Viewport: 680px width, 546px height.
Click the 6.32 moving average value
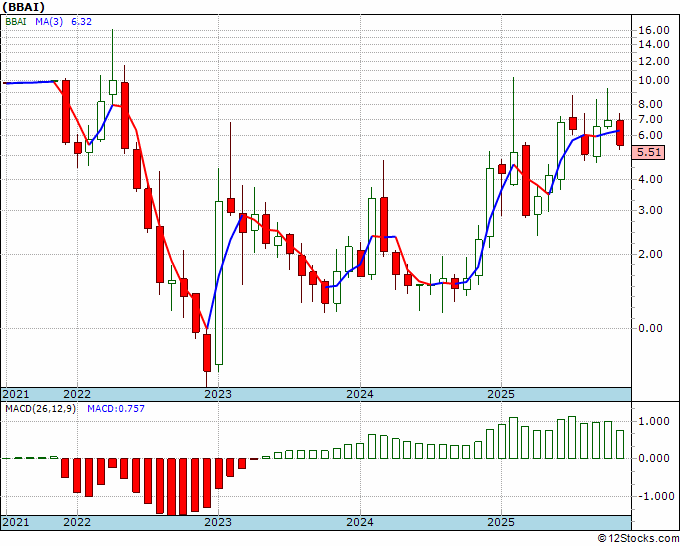(81, 22)
